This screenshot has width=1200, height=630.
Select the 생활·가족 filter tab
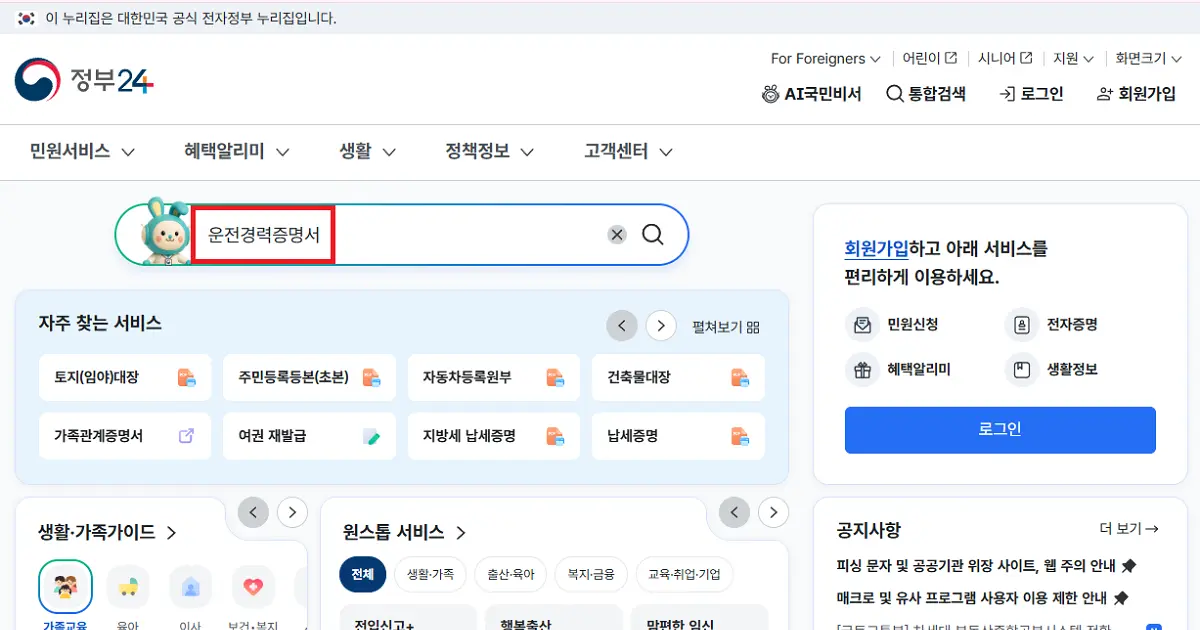click(x=429, y=574)
